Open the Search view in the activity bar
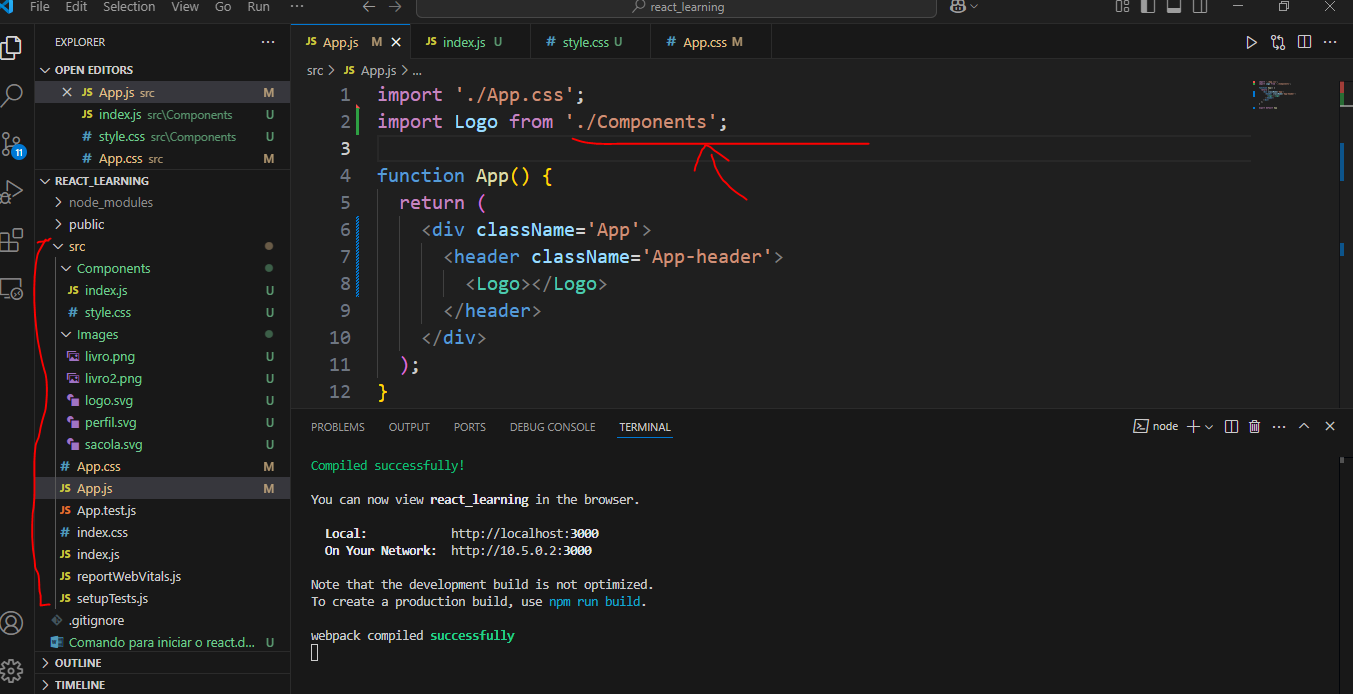Viewport: 1353px width, 694px height. tap(12, 96)
